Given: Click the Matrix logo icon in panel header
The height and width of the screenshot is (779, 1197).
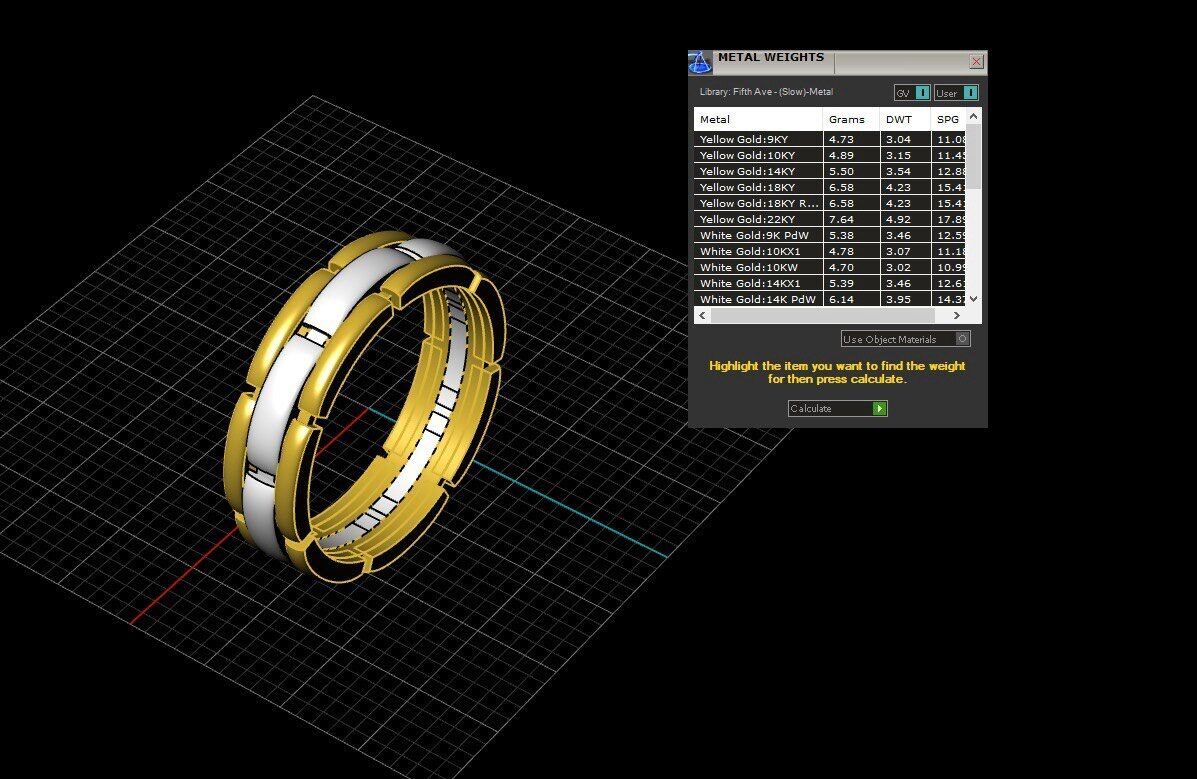Looking at the screenshot, I should point(700,62).
